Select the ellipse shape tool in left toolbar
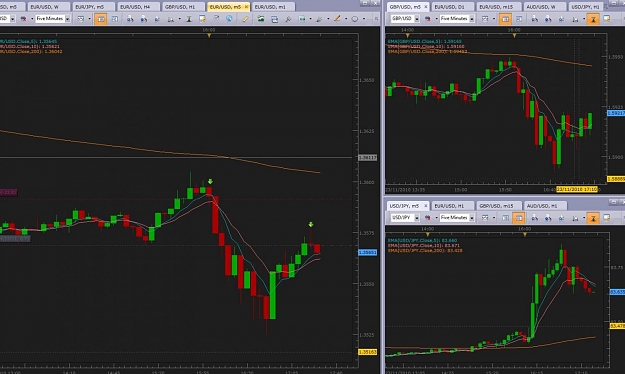 click(354, 19)
